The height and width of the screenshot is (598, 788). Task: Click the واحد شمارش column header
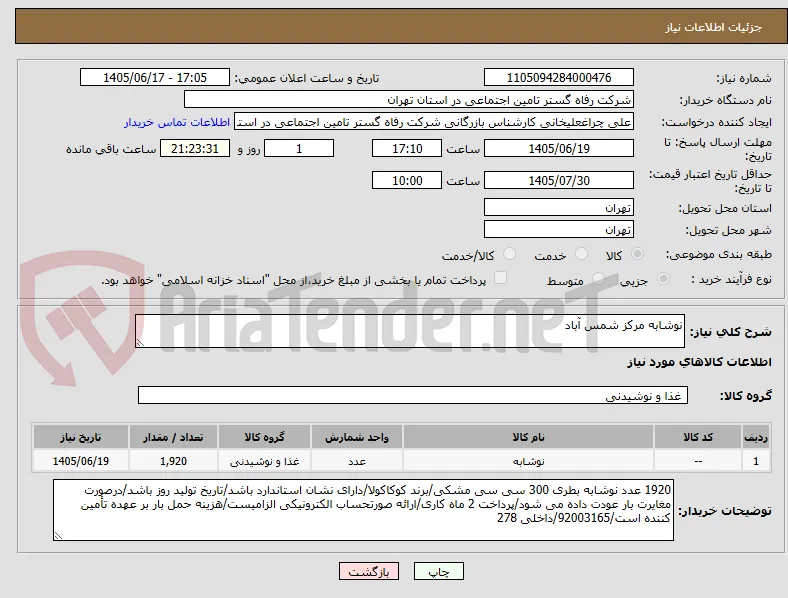coord(357,437)
